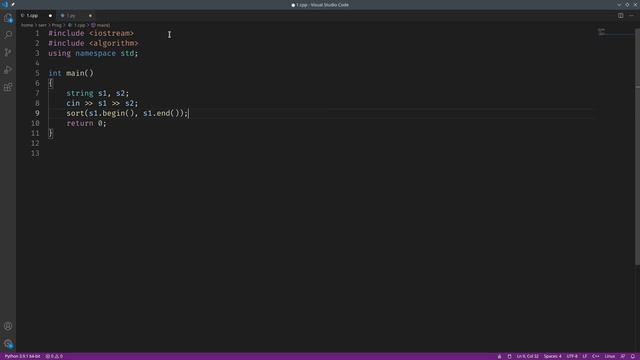
Task: Close the 1.py tab via unsaved dot
Action: (x=90, y=16)
